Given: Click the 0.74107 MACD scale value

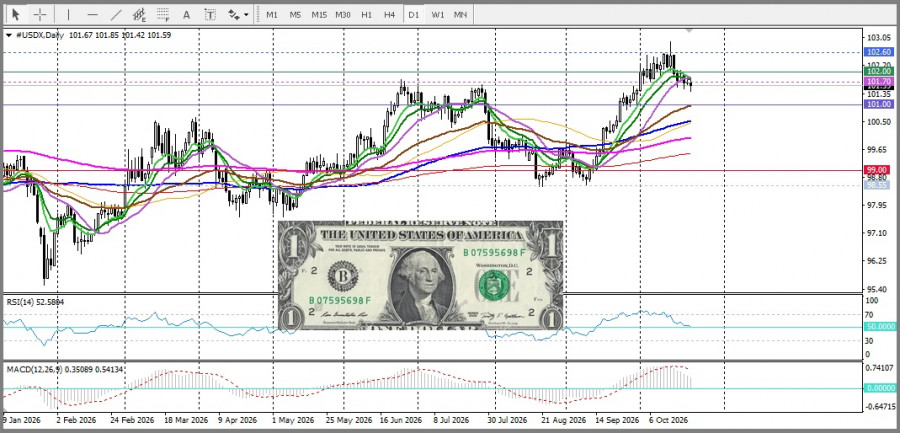Looking at the screenshot, I should 880,368.
